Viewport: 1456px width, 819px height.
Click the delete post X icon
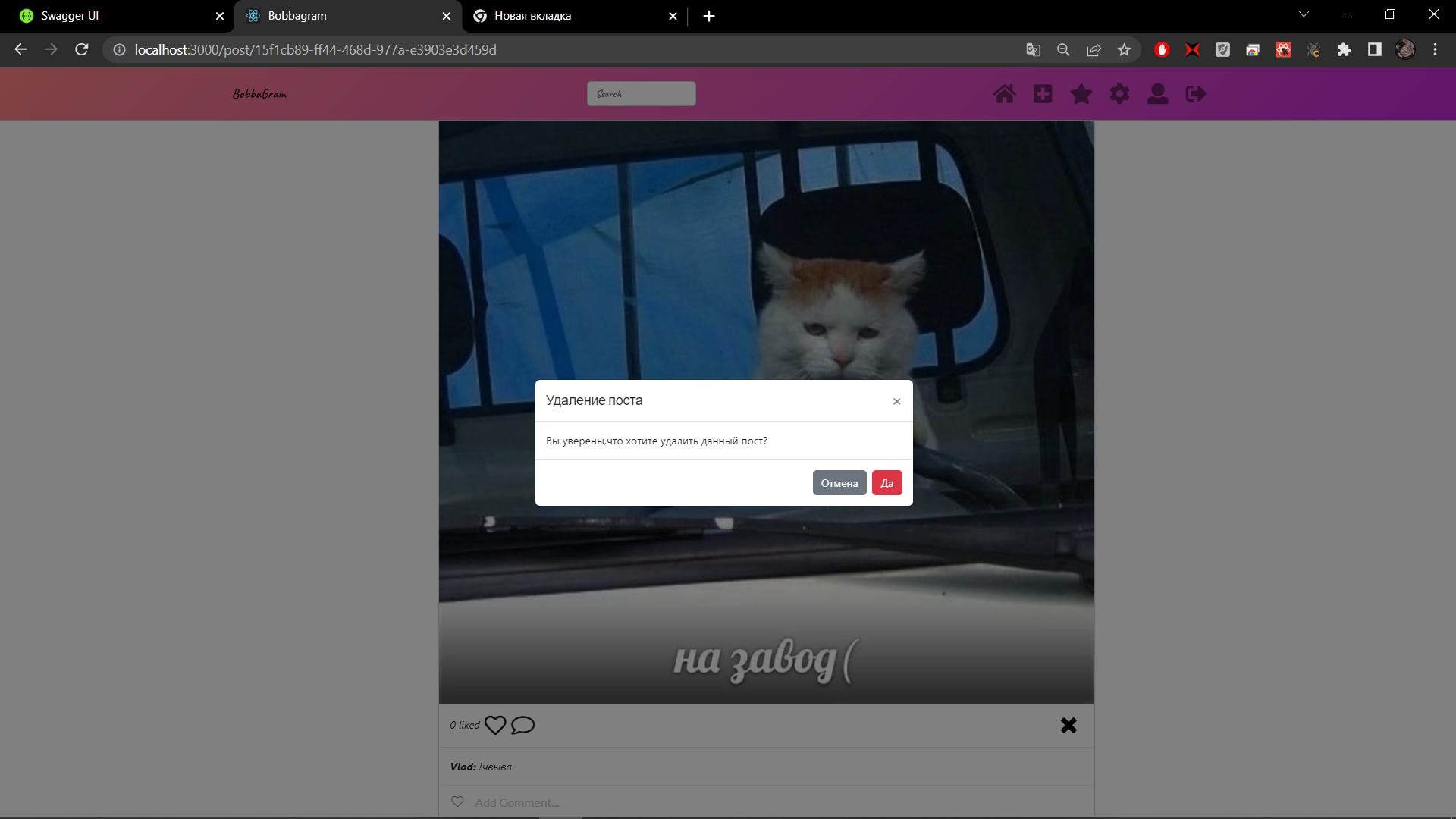point(1068,726)
